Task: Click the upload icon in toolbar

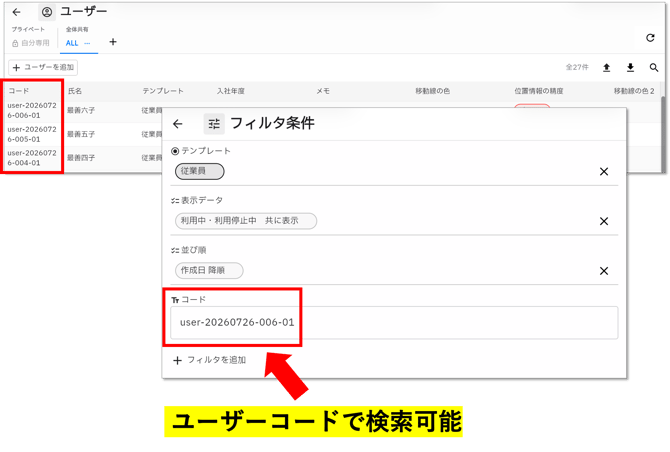Action: 606,68
